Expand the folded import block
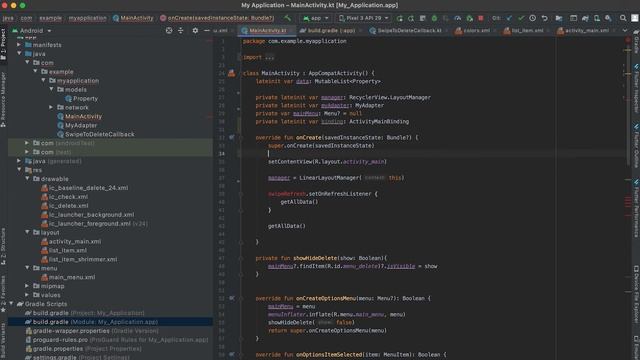This screenshot has height=360, width=640. click(269, 57)
